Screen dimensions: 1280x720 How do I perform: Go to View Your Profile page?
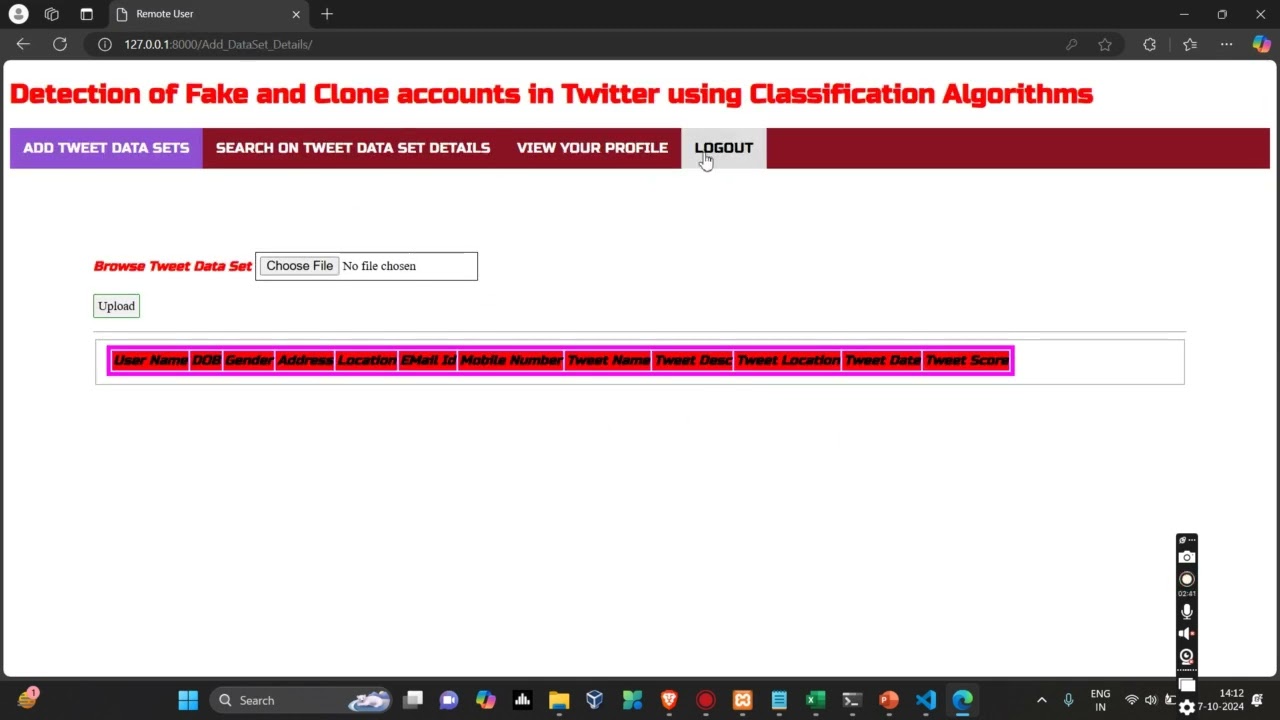pos(592,148)
